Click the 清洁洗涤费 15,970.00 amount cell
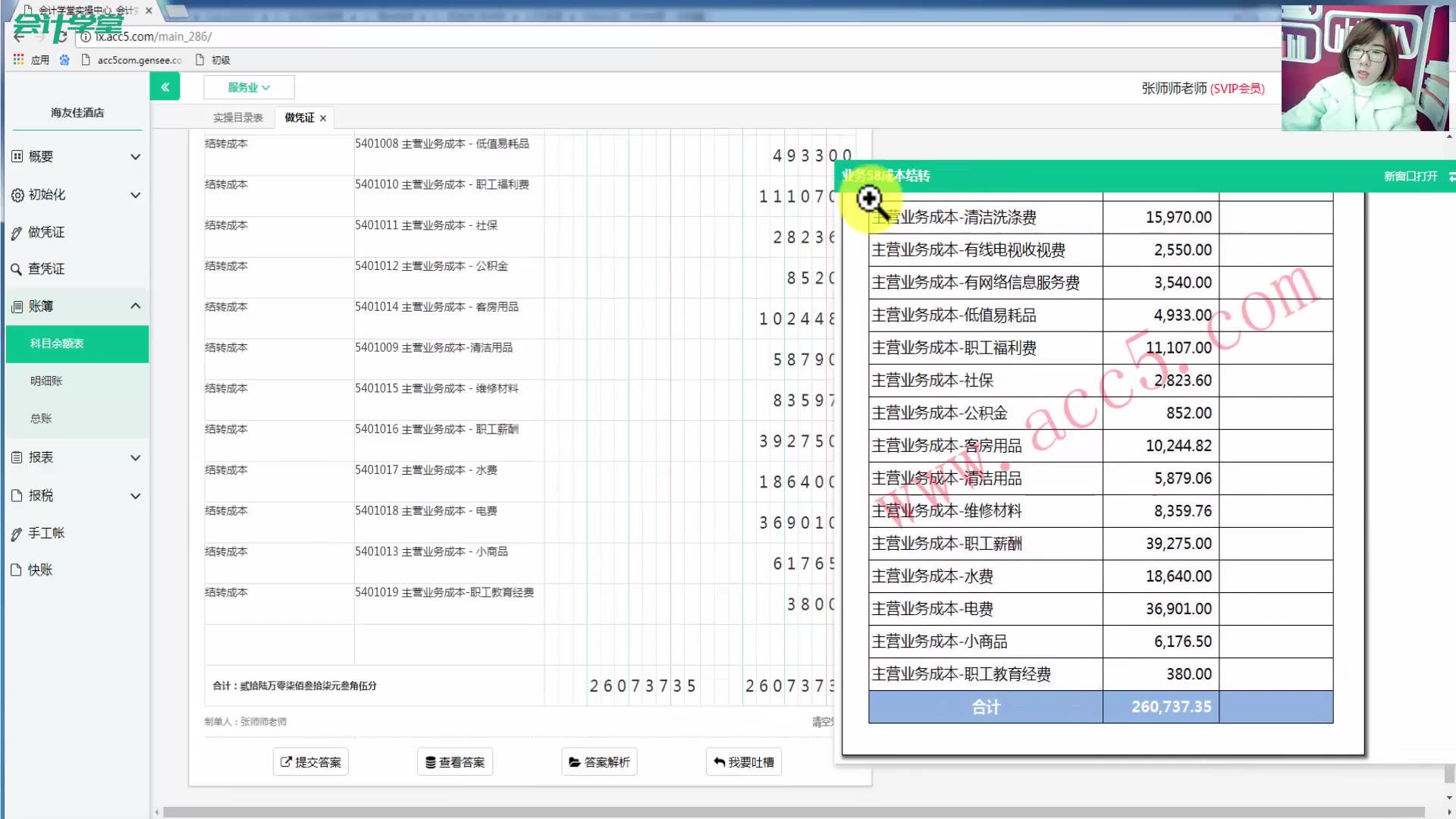Image resolution: width=1456 pixels, height=819 pixels. click(1161, 217)
